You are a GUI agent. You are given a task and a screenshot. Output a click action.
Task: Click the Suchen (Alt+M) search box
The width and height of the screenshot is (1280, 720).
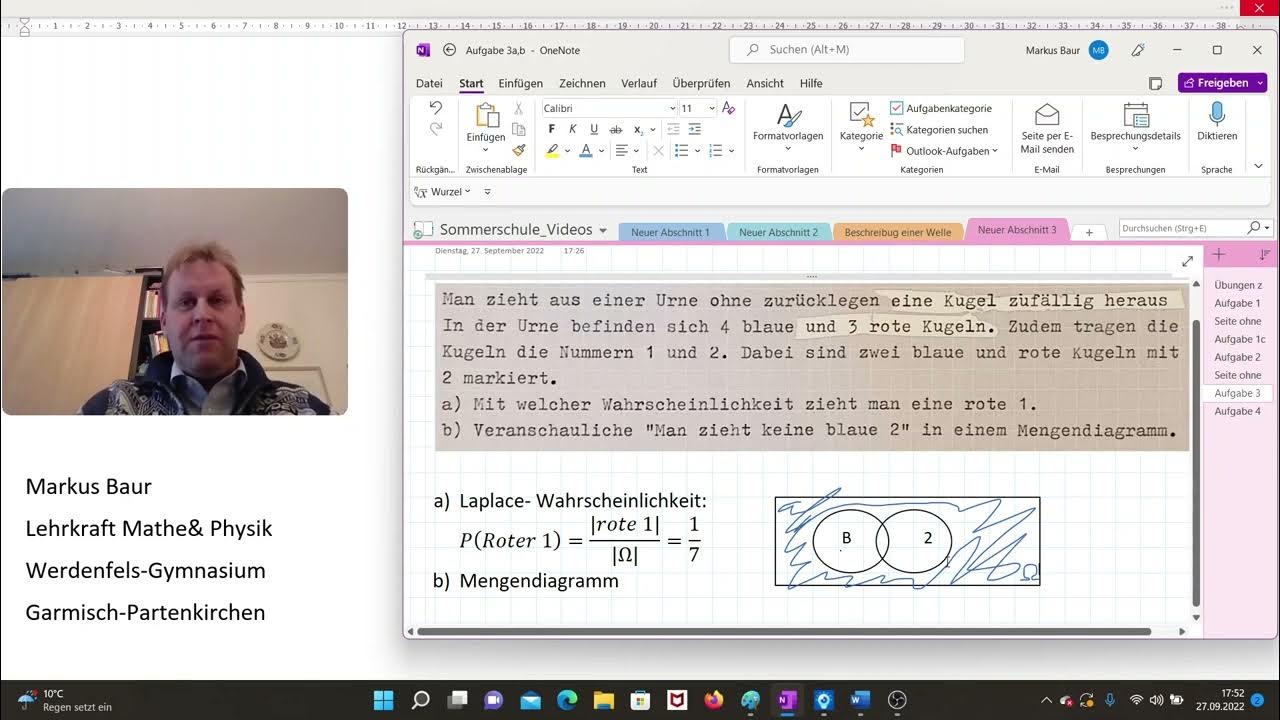847,50
